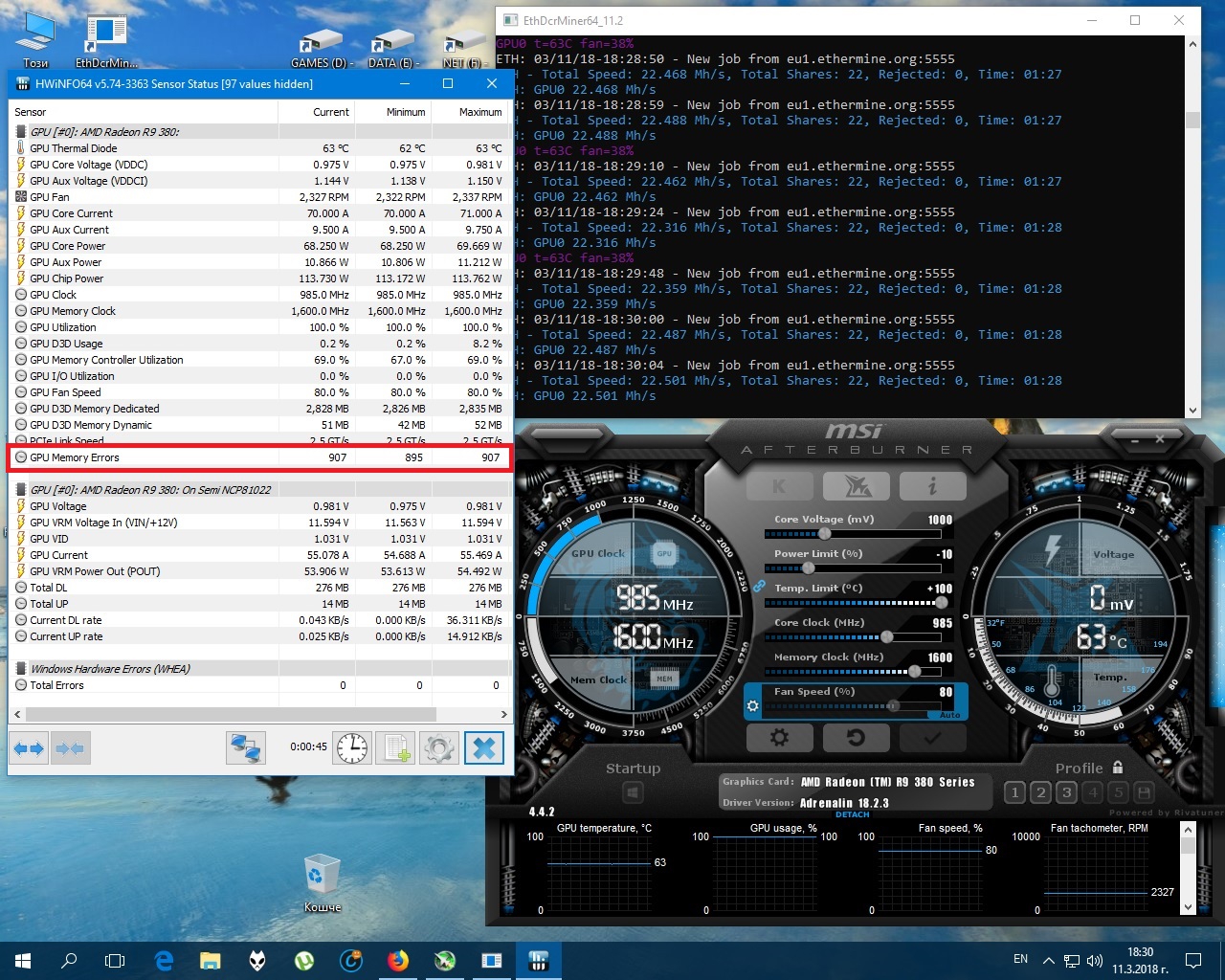Click the fan speed settings gear in Afterburner

753,706
